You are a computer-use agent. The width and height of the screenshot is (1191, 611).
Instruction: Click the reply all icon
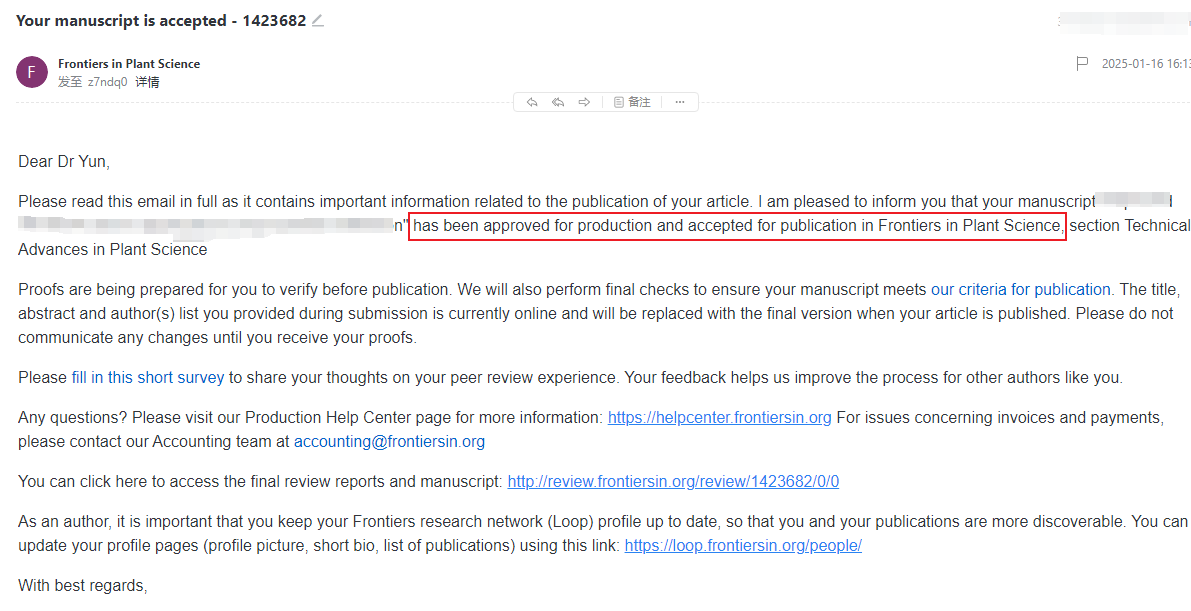tap(558, 102)
